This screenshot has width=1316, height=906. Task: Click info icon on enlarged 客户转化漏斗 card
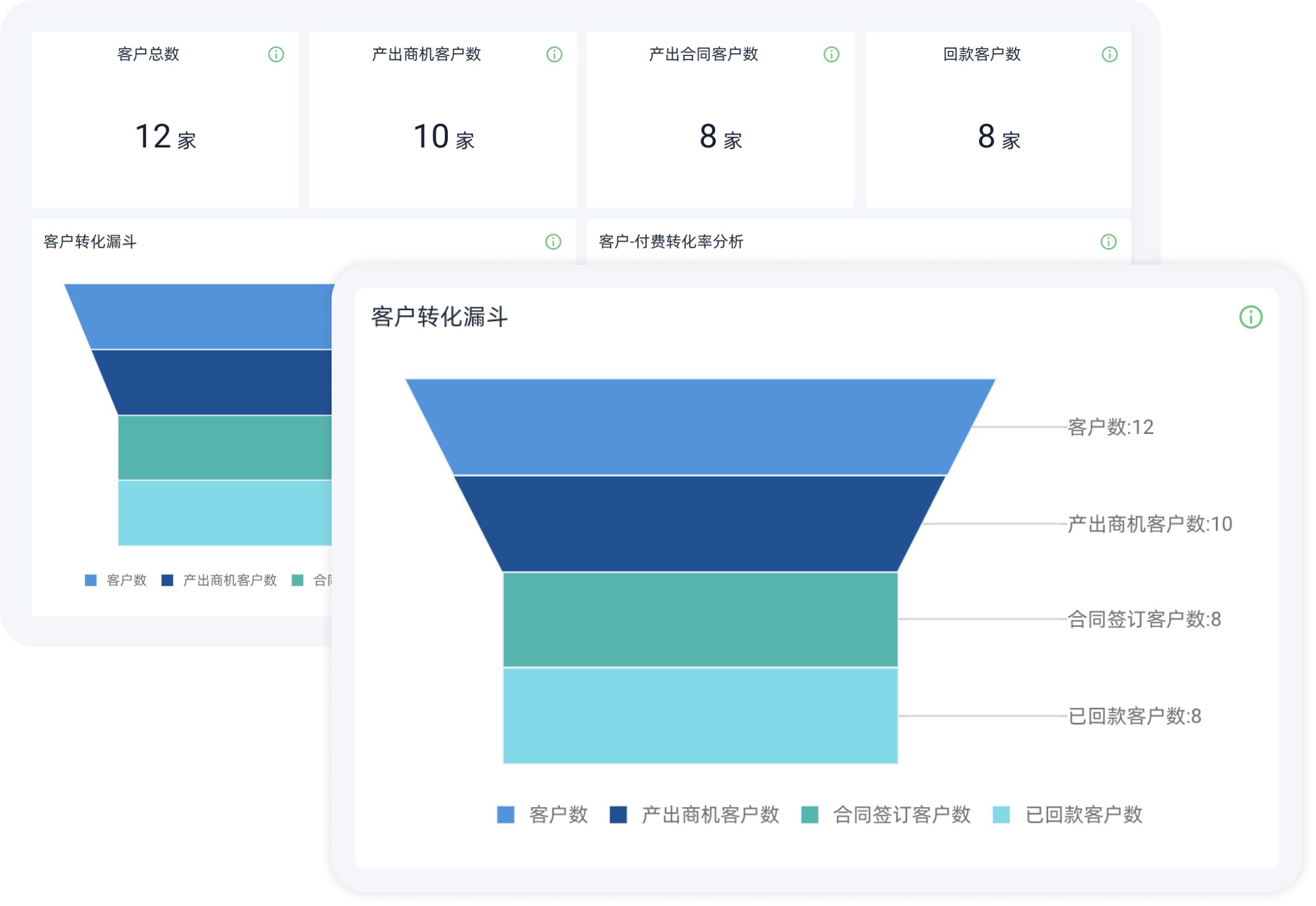click(1251, 317)
